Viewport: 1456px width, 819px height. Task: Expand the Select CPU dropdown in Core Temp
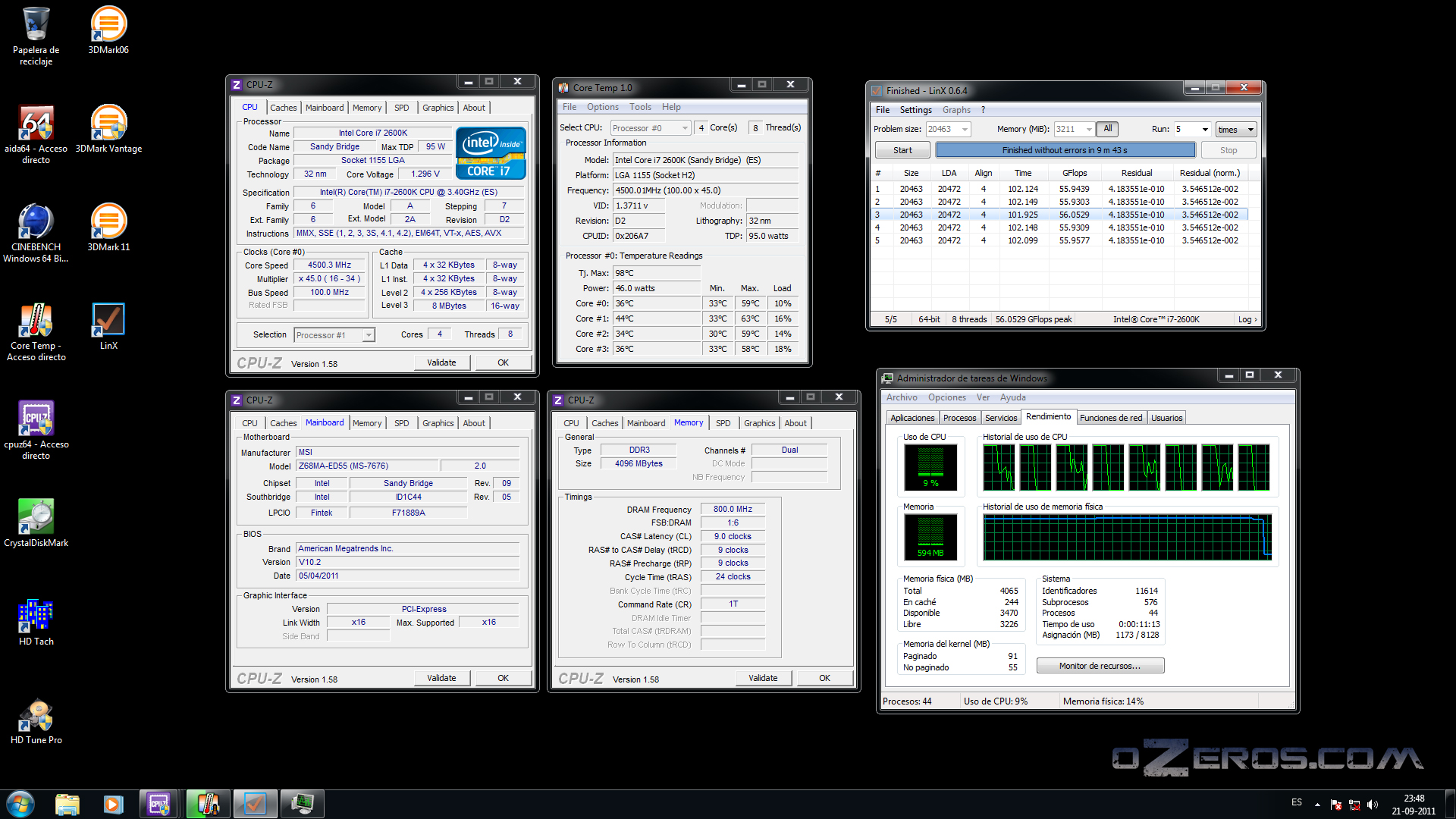tap(651, 128)
